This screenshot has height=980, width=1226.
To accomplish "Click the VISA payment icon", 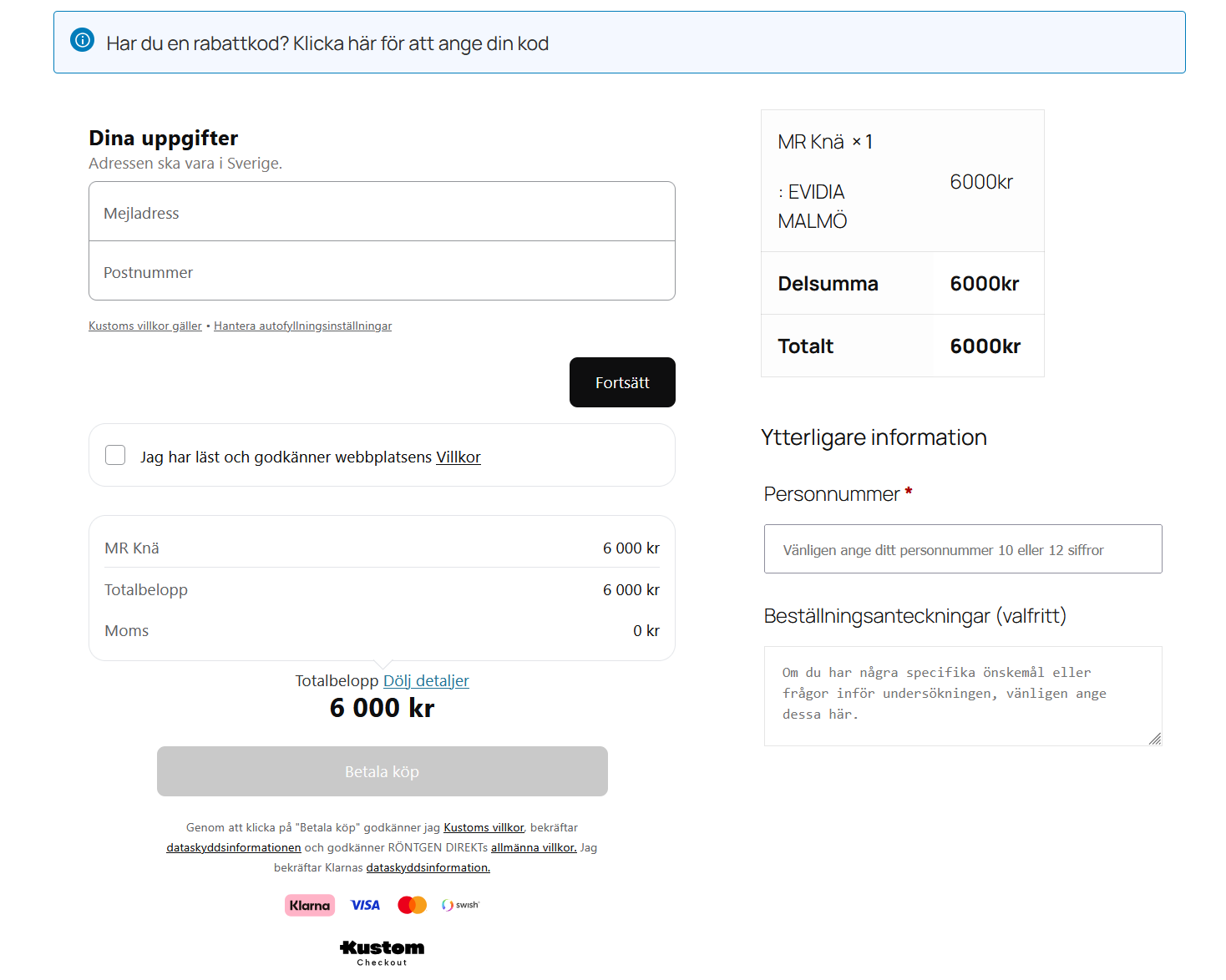I will tap(364, 905).
